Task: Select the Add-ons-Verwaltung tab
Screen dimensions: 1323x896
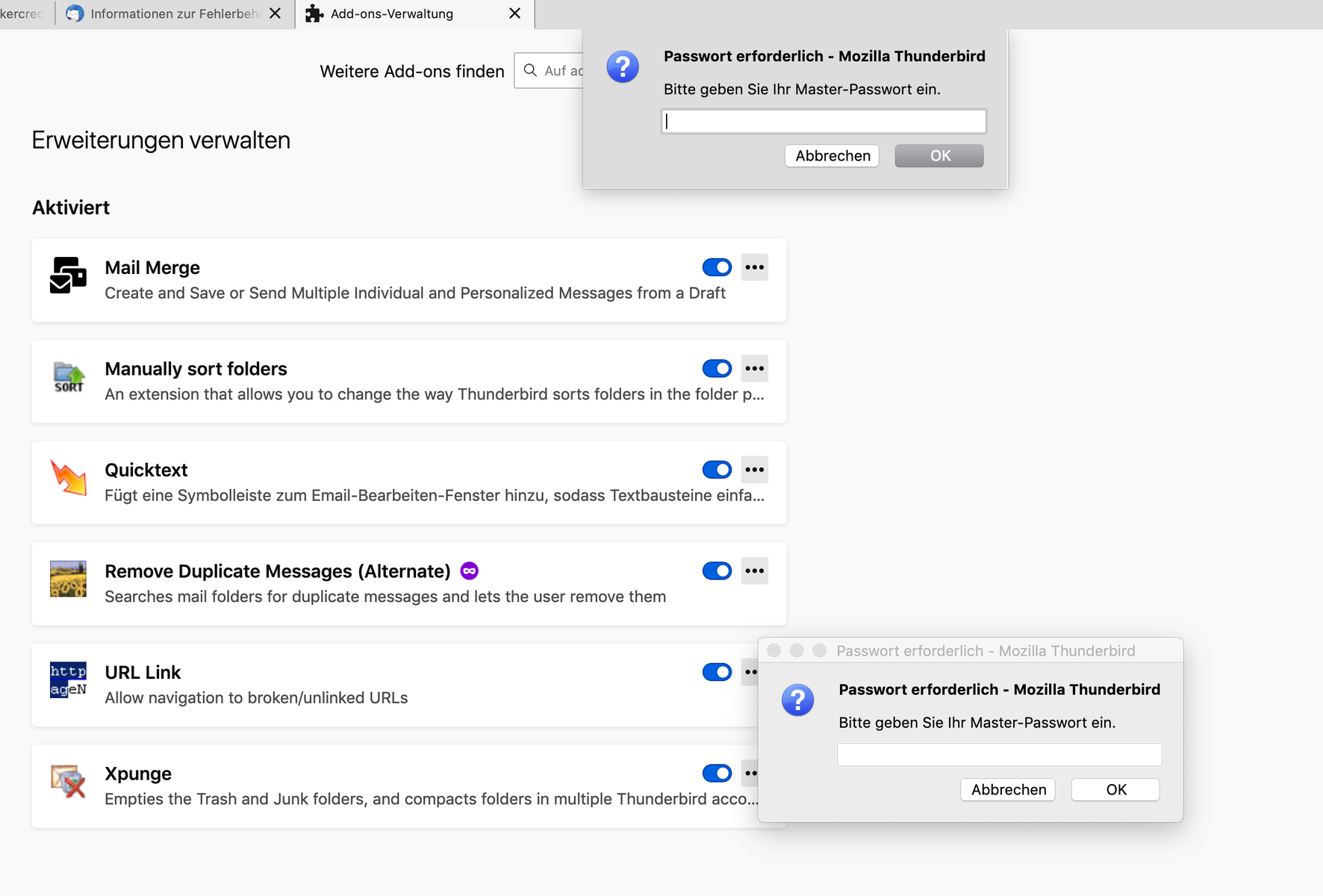Action: [415, 14]
